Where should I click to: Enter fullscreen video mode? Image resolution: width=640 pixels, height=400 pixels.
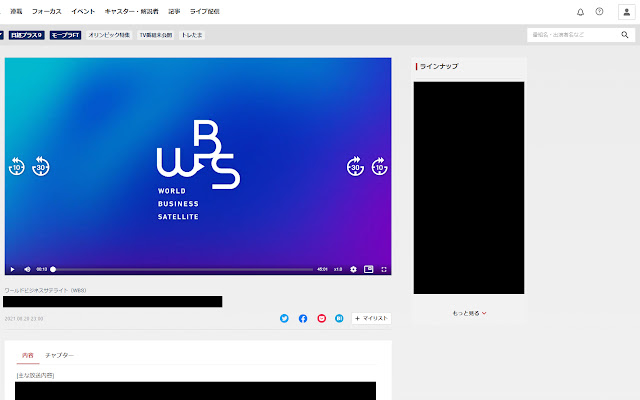click(x=384, y=269)
